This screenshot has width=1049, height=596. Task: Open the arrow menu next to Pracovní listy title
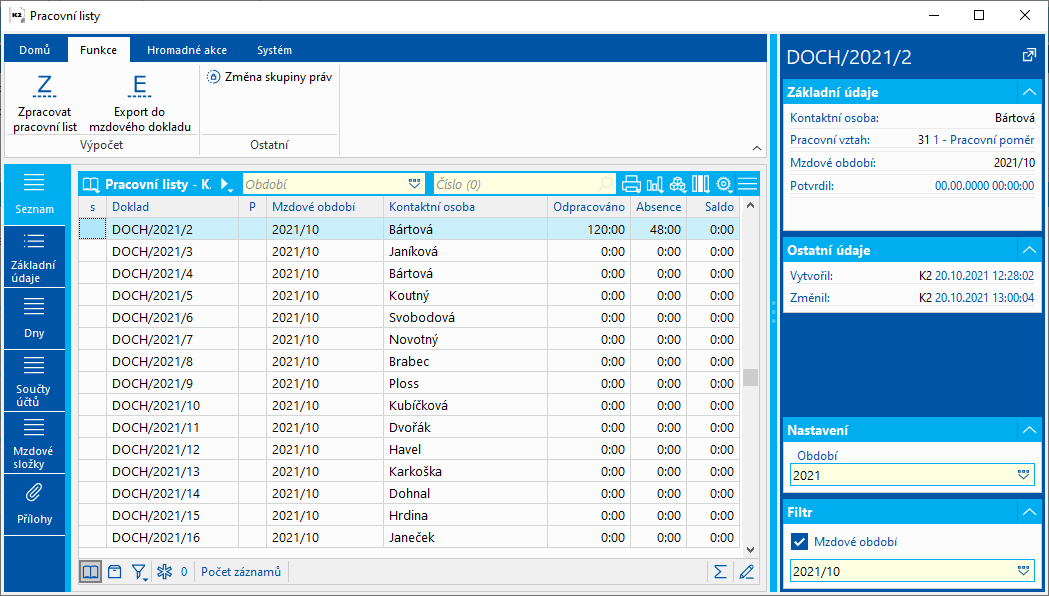[x=225, y=184]
